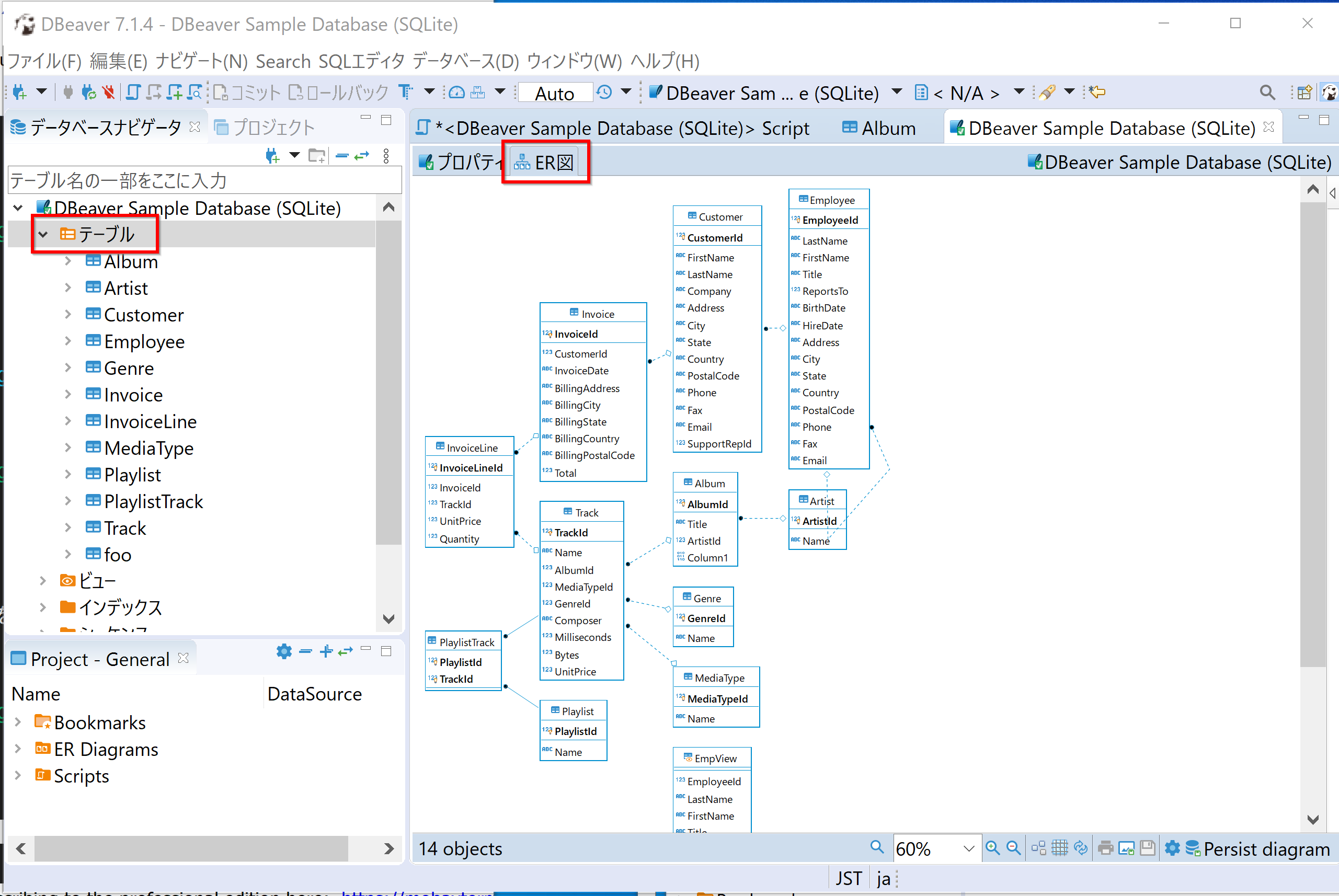Click the table name filter input field
1339x896 pixels.
click(x=204, y=180)
